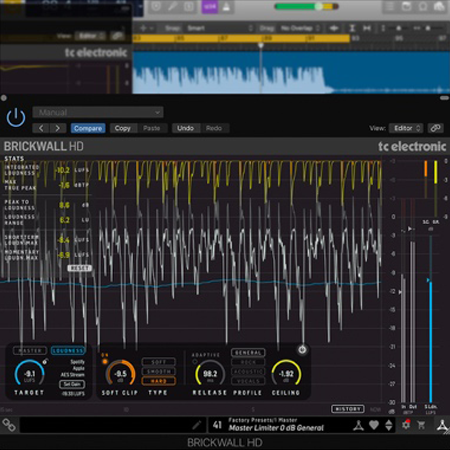This screenshot has width=450, height=450.
Task: Go to next preset with right arrow
Action: click(57, 128)
